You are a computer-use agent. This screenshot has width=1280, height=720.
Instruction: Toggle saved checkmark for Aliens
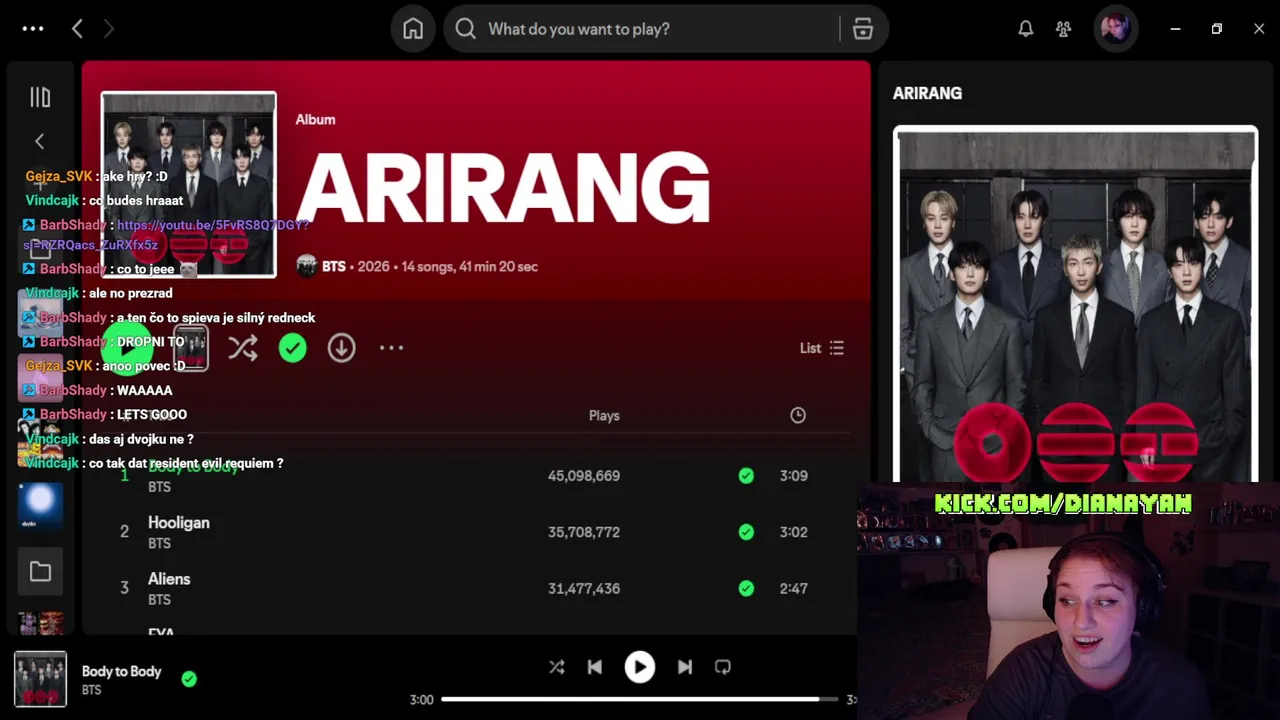(x=746, y=588)
